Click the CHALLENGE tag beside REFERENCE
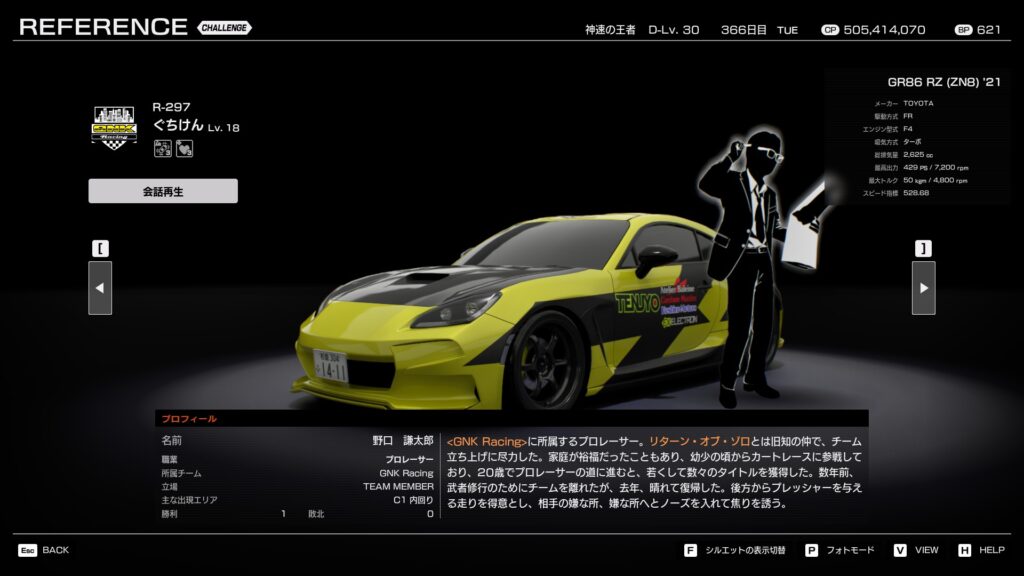 click(224, 28)
